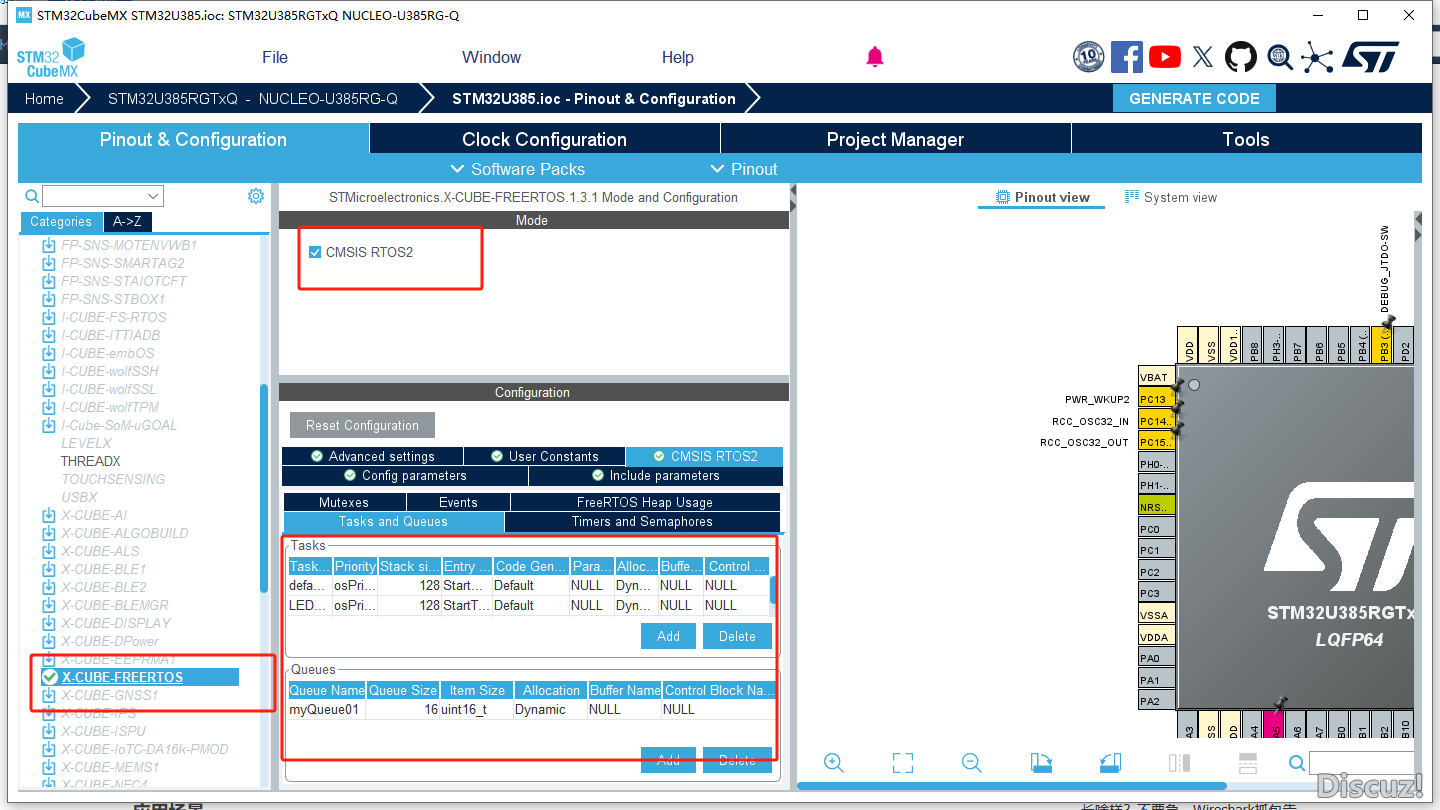Click the search magnifier in categories panel
Viewport: 1440px width, 810px height.
[x=32, y=196]
